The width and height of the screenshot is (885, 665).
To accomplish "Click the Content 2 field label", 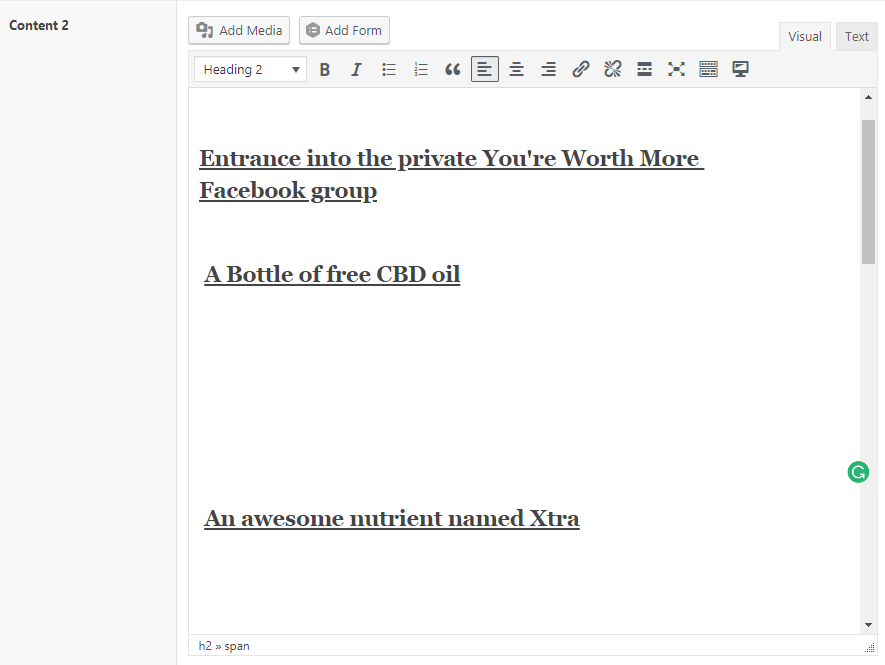I will (x=39, y=25).
